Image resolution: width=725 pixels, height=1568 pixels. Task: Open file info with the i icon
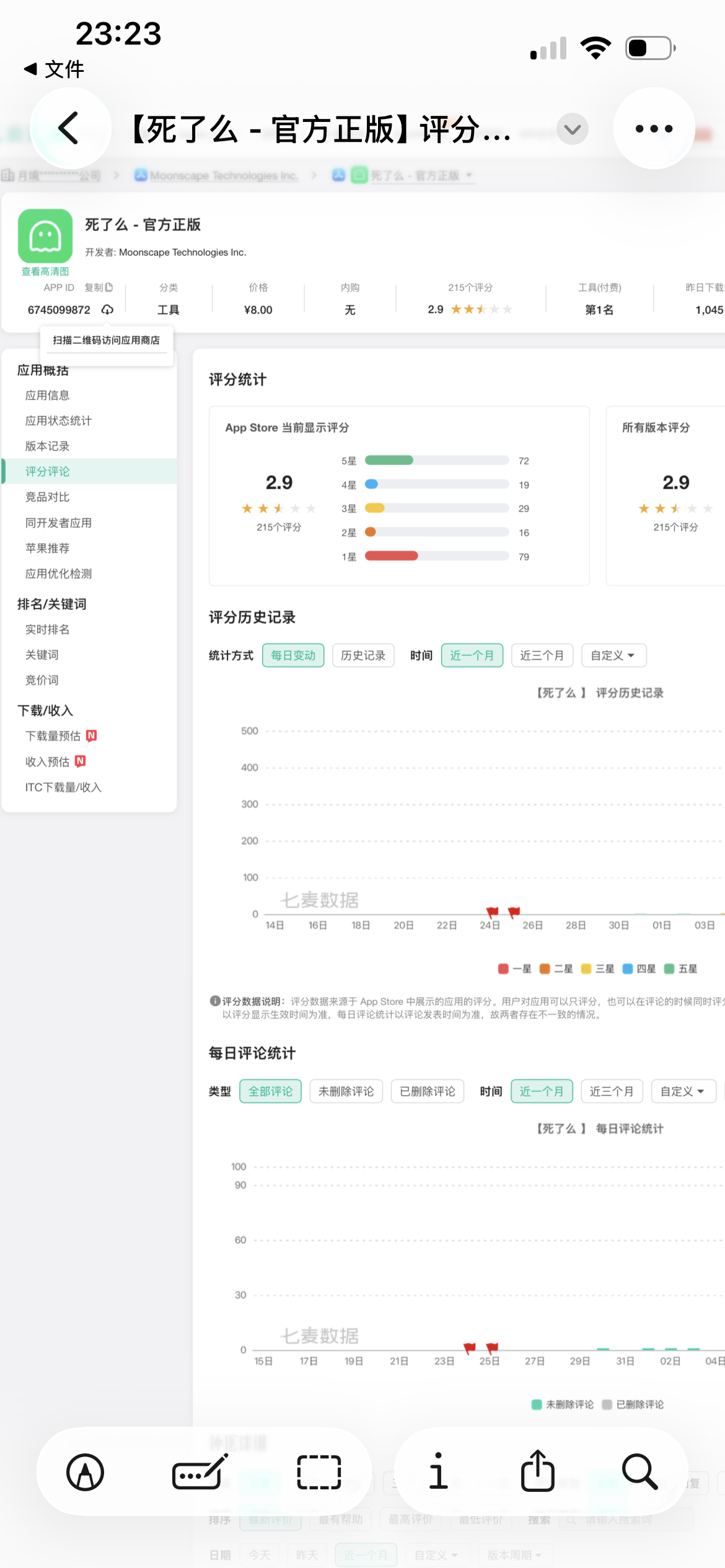(438, 1472)
